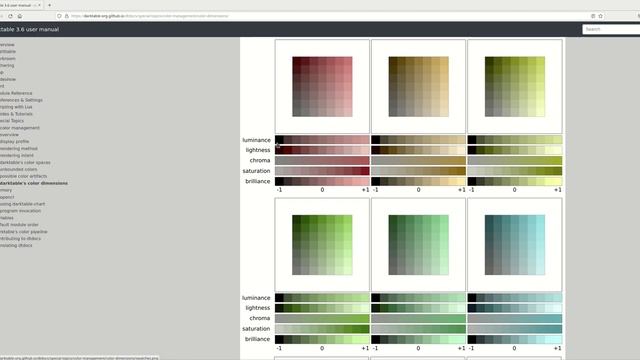
Task: Open the 'darkroom' sidebar entry
Action: [8, 59]
